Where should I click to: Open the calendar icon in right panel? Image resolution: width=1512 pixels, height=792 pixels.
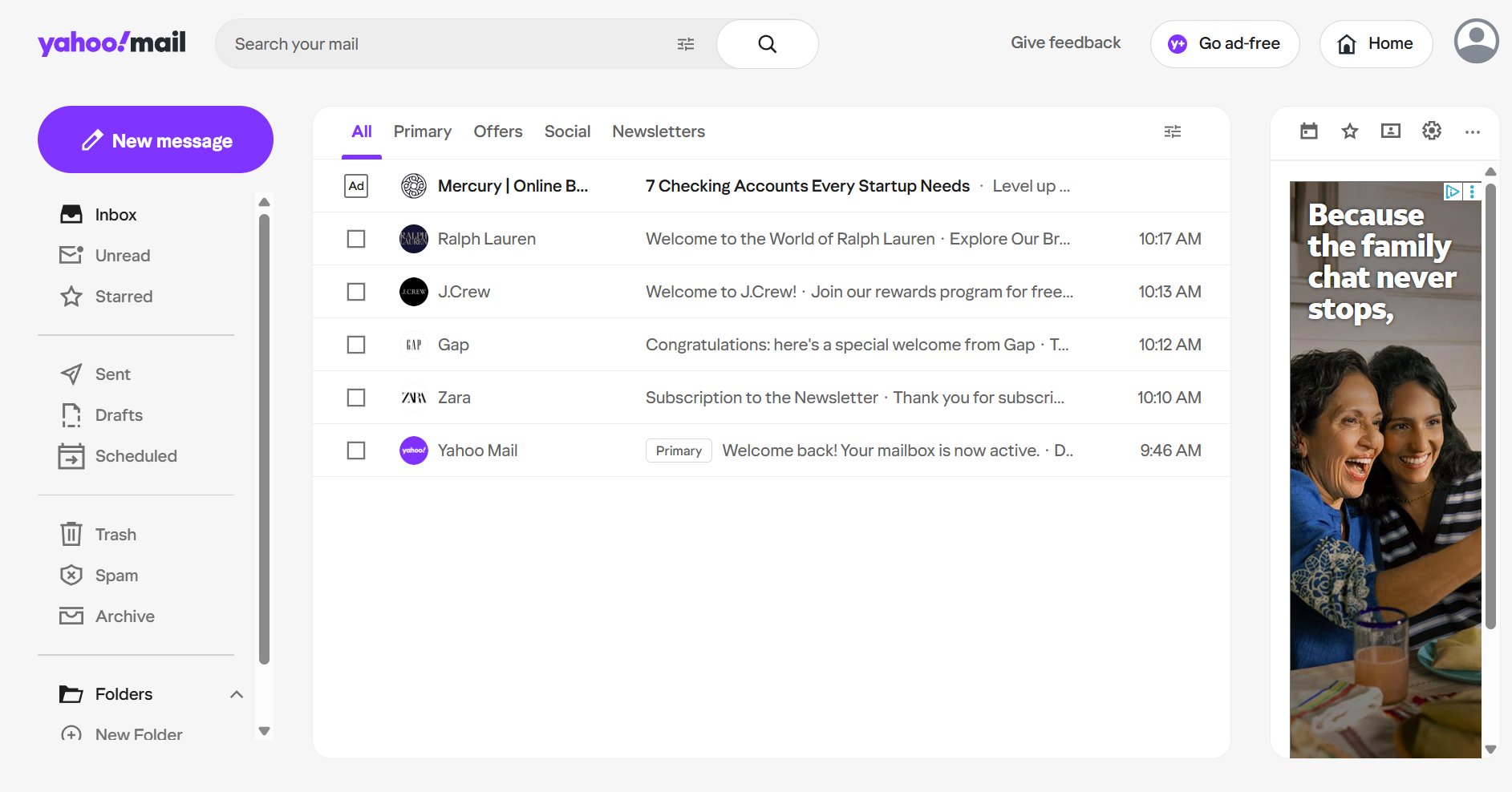pos(1309,131)
